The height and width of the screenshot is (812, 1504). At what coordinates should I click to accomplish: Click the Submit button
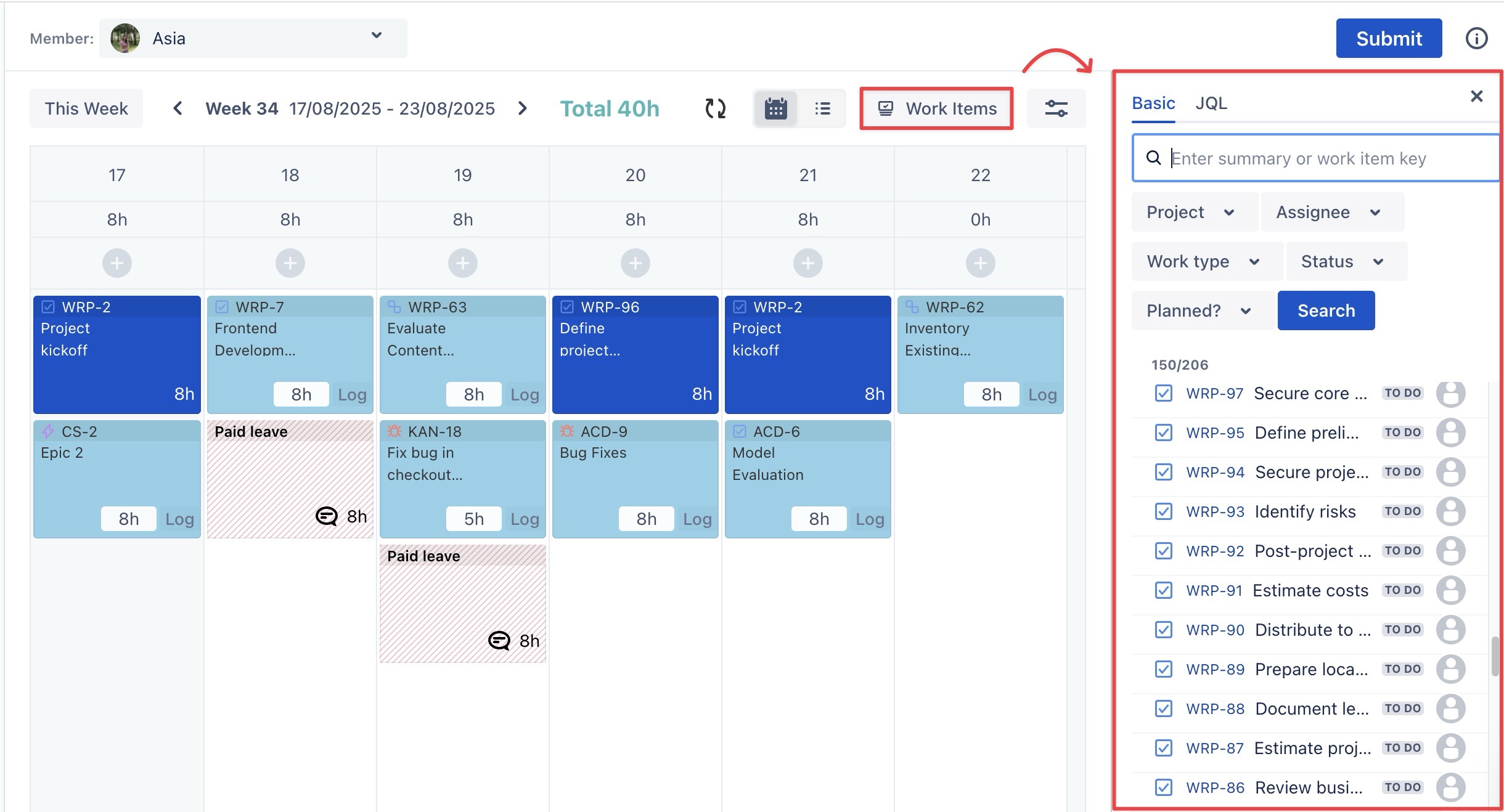point(1388,38)
